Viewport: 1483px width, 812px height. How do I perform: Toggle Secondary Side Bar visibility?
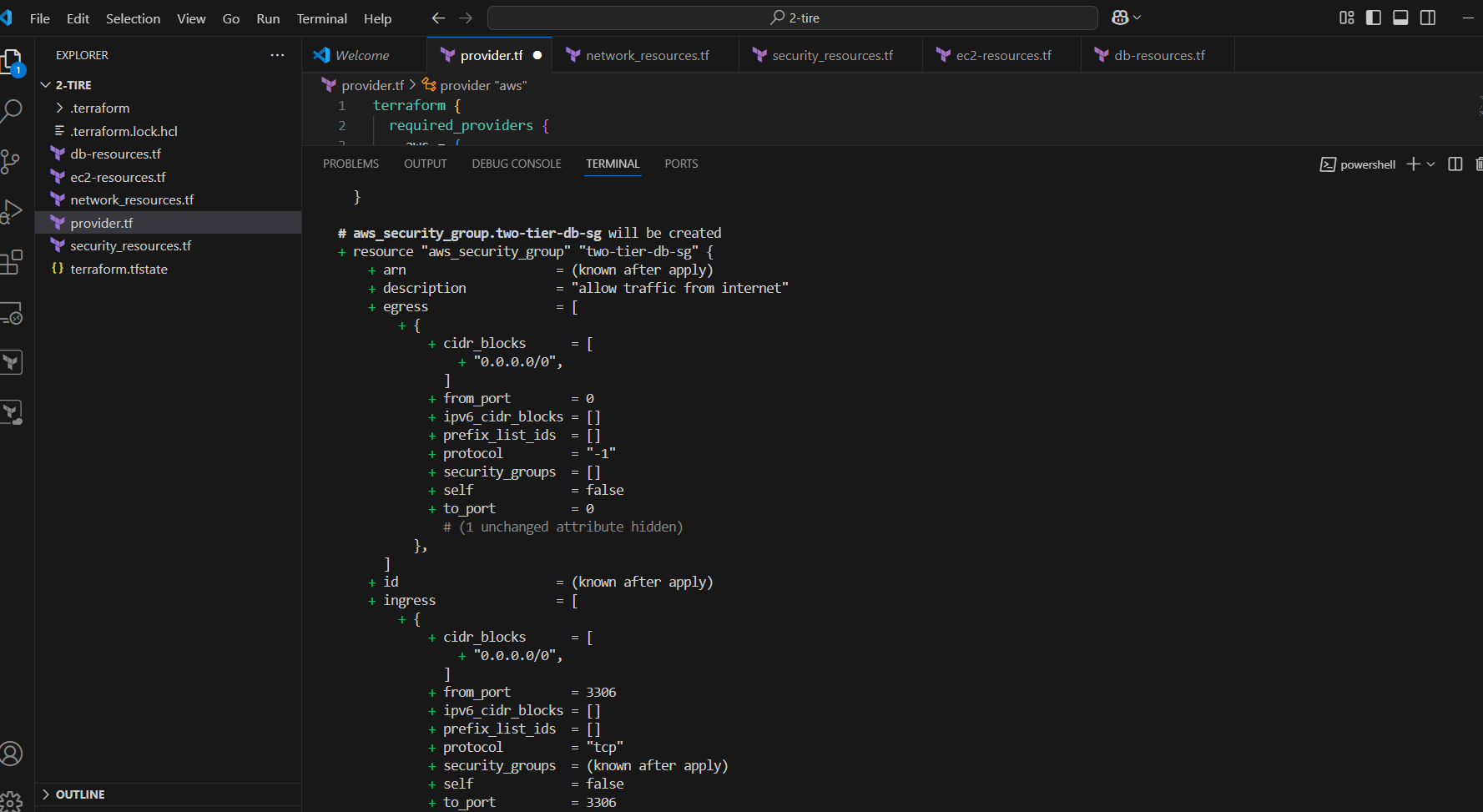(x=1428, y=18)
